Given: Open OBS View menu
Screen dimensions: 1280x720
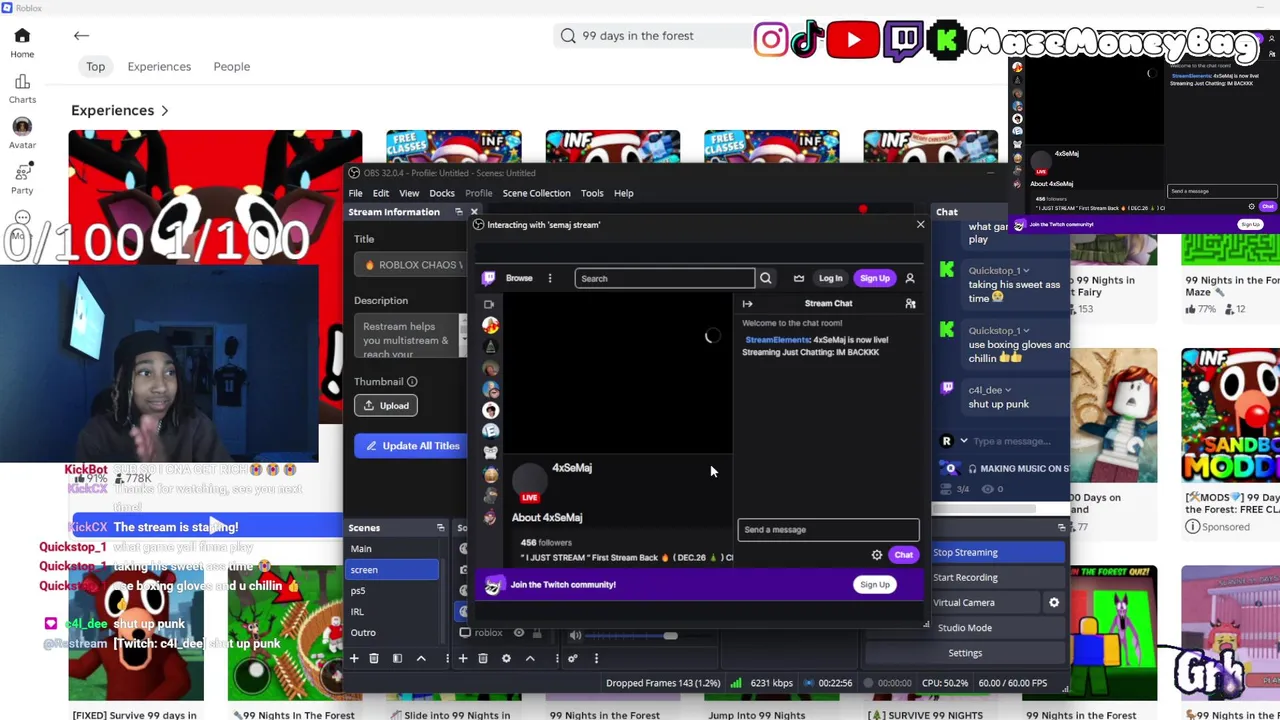Looking at the screenshot, I should click(409, 193).
